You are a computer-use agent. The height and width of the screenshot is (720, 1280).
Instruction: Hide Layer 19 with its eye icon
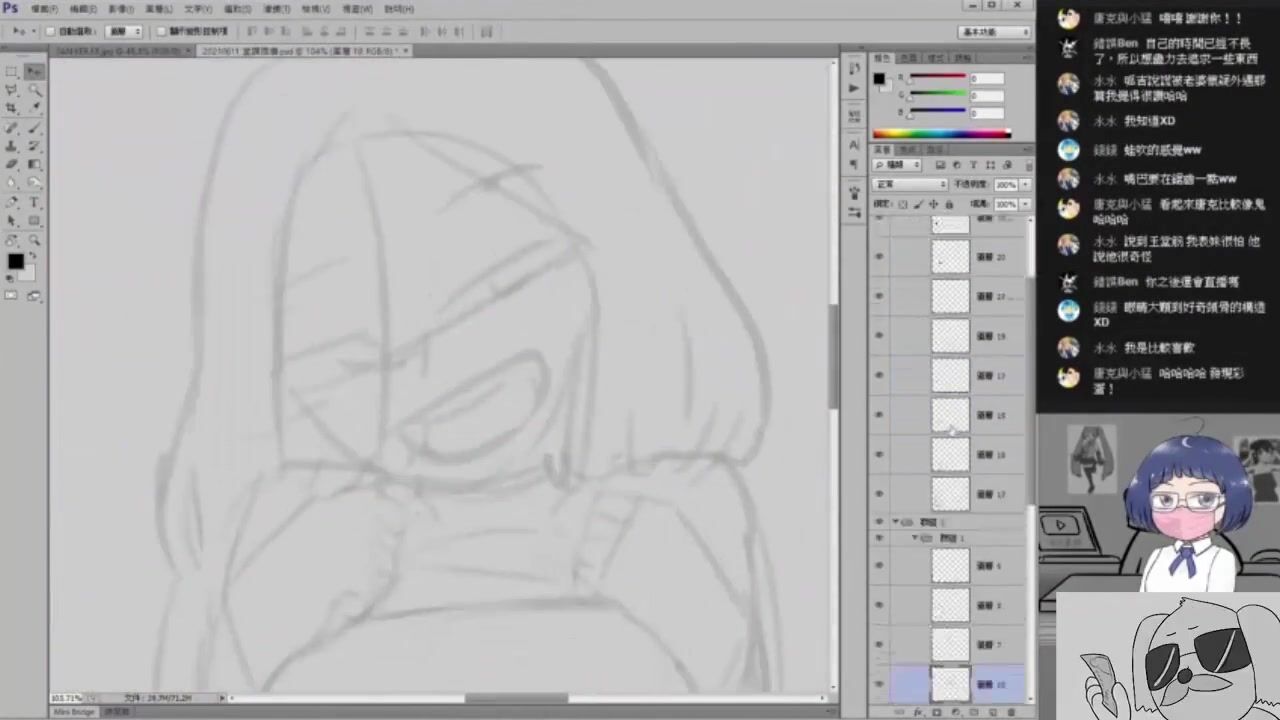pos(879,336)
